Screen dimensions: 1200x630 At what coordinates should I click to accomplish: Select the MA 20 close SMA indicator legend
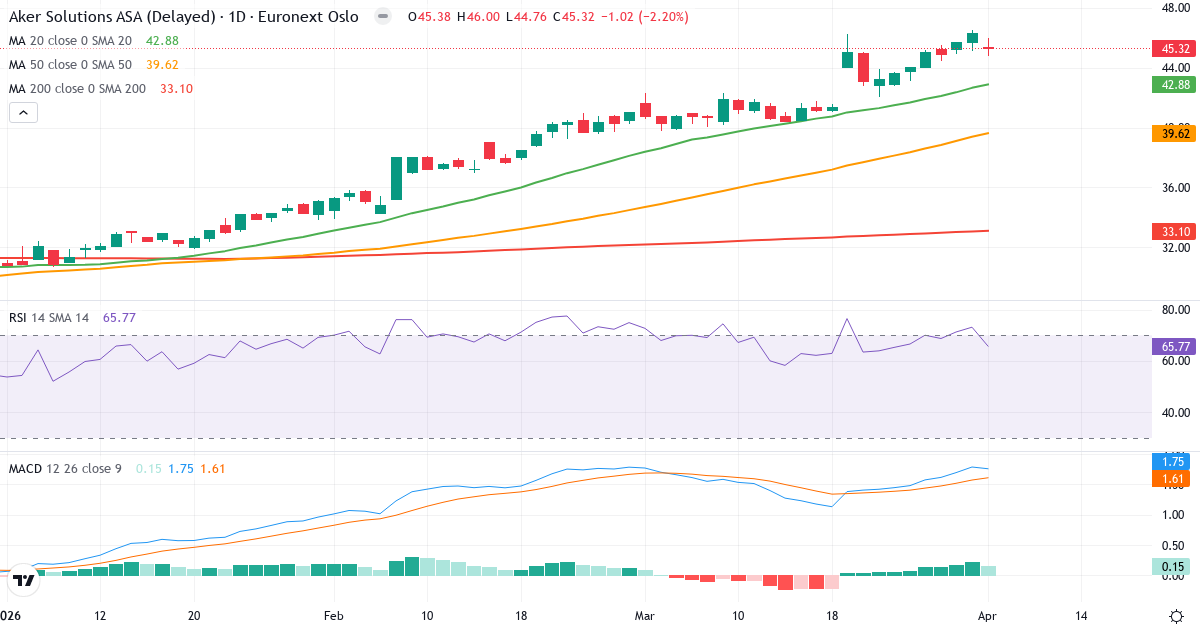(x=70, y=41)
